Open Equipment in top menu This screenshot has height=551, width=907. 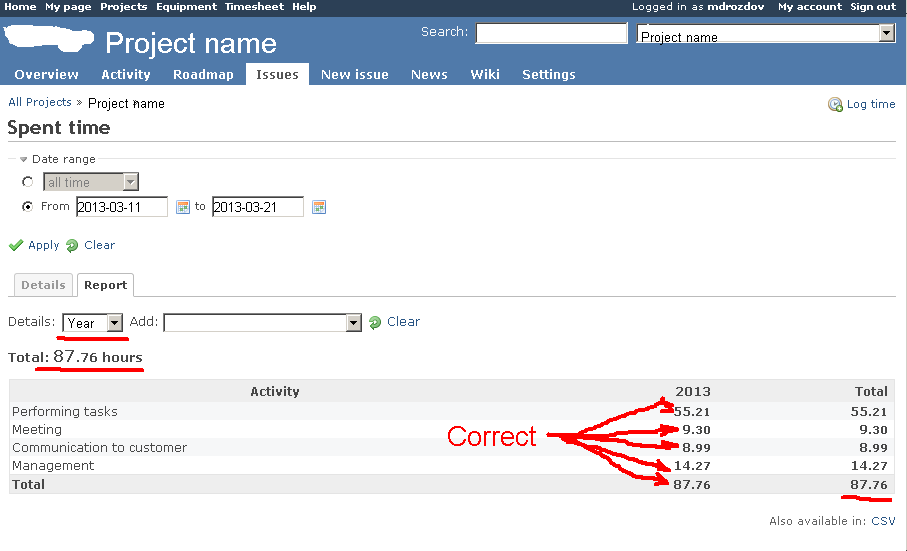point(186,7)
